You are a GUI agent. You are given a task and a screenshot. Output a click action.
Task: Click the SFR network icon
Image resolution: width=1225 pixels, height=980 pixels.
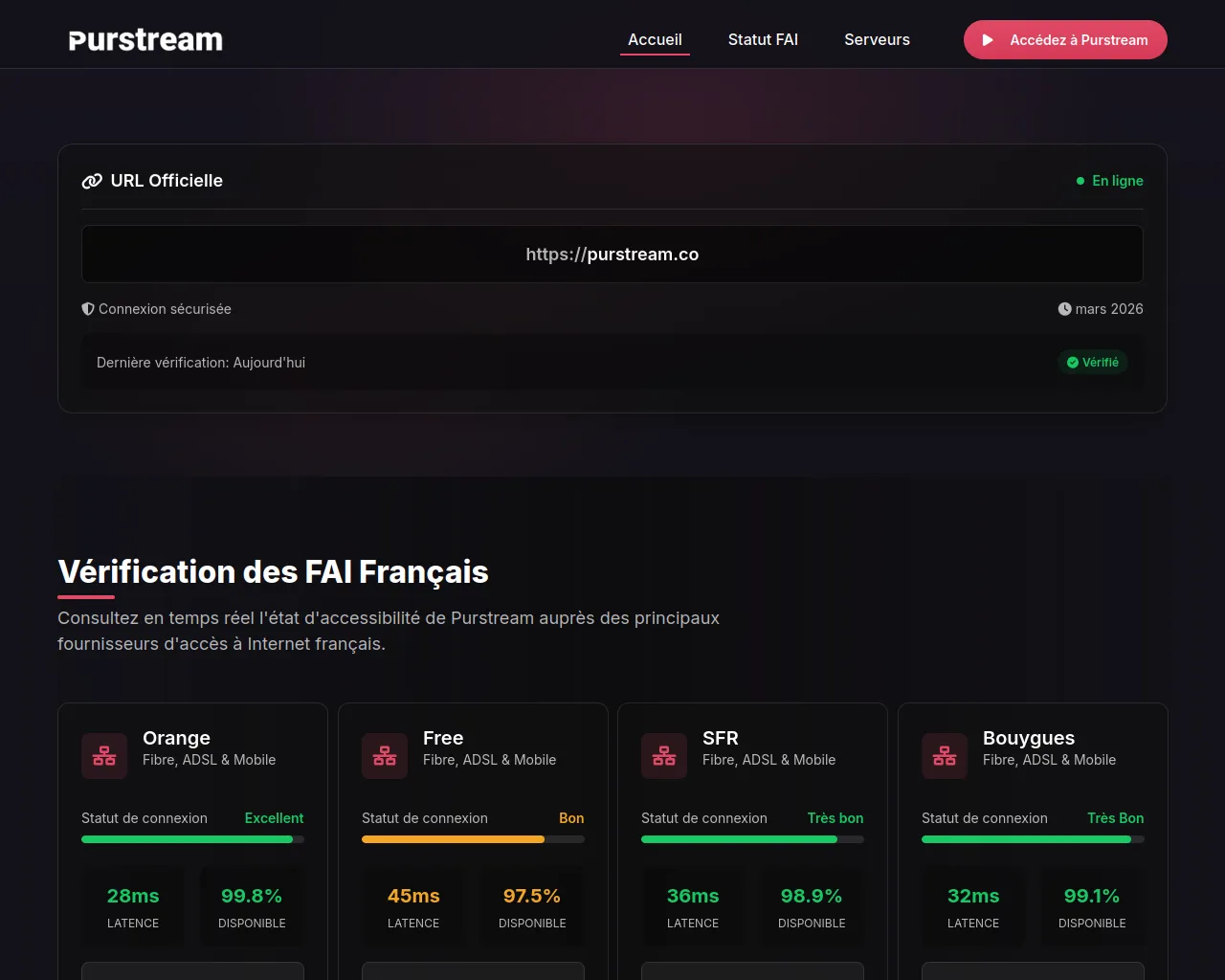click(x=664, y=756)
